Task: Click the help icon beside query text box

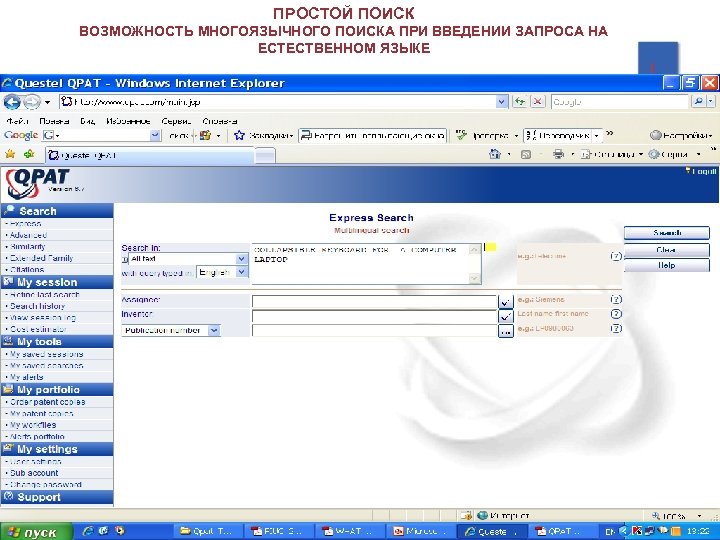Action: tap(616, 256)
